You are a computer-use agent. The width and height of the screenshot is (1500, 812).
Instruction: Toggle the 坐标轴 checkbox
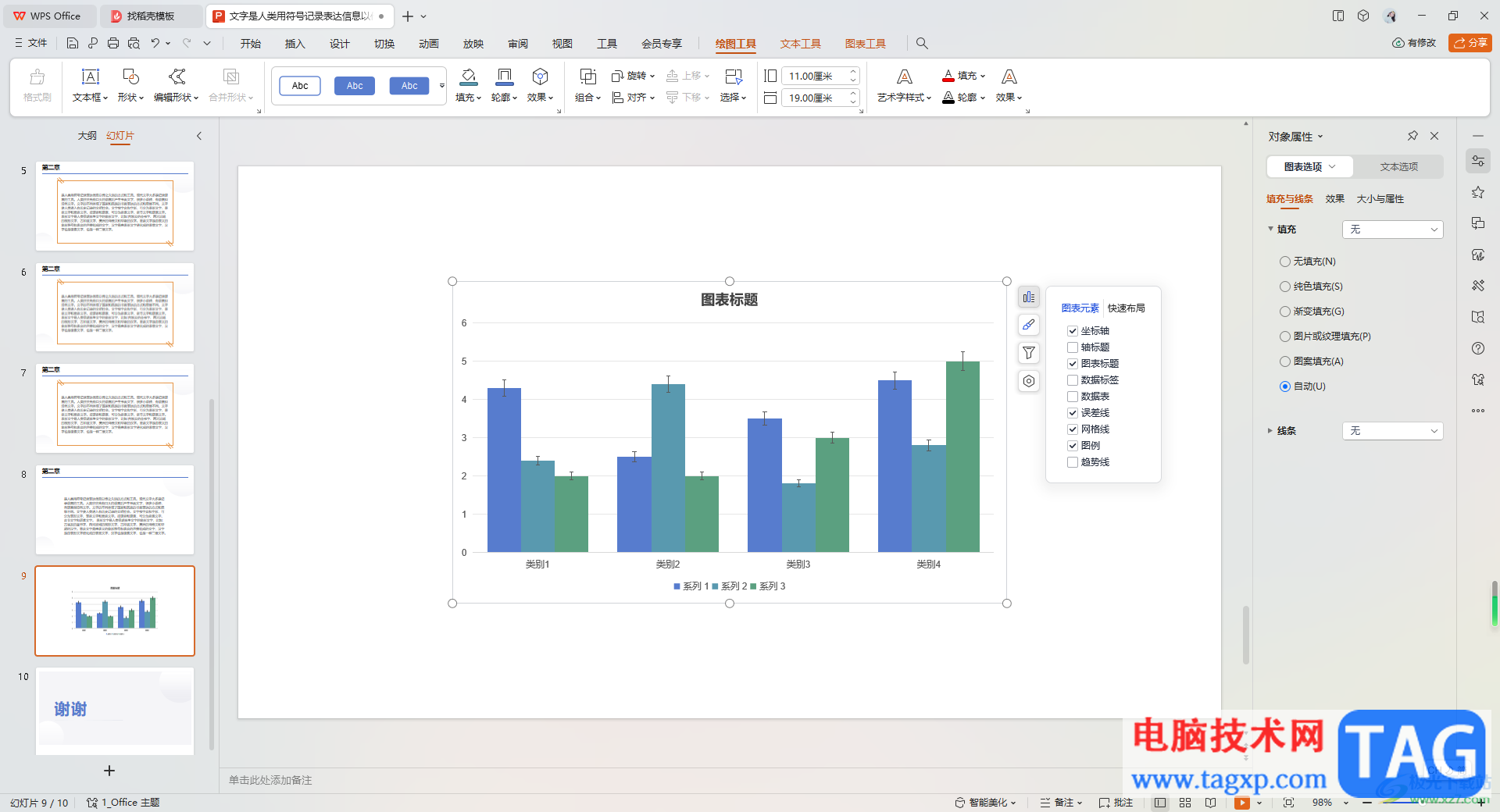coord(1073,331)
